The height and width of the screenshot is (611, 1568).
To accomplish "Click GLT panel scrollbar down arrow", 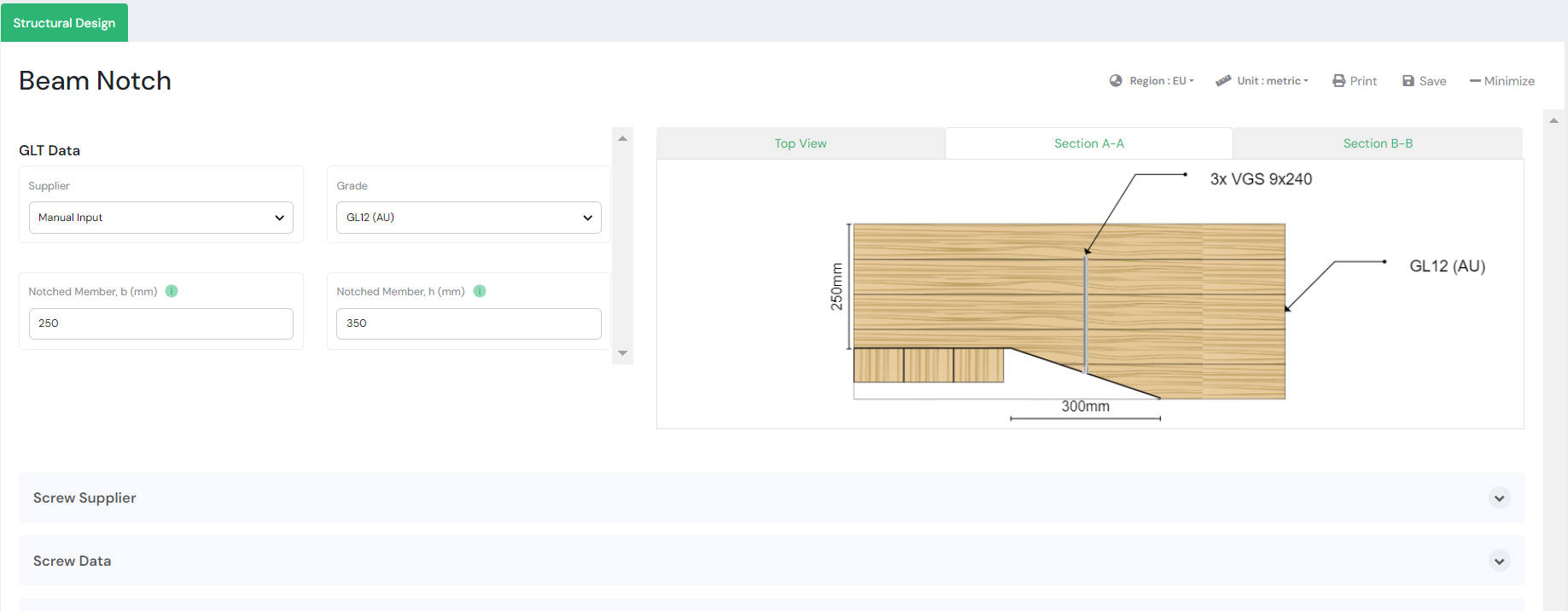I will pos(622,353).
